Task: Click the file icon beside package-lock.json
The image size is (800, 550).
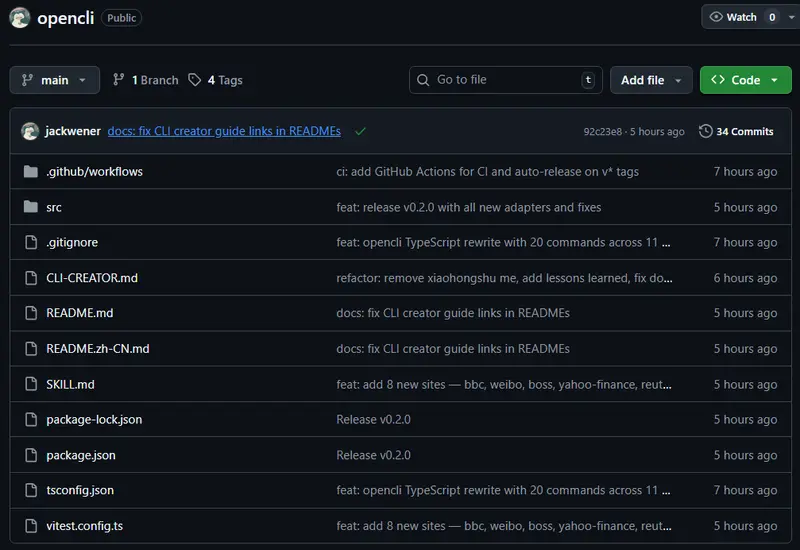Action: tap(31, 419)
